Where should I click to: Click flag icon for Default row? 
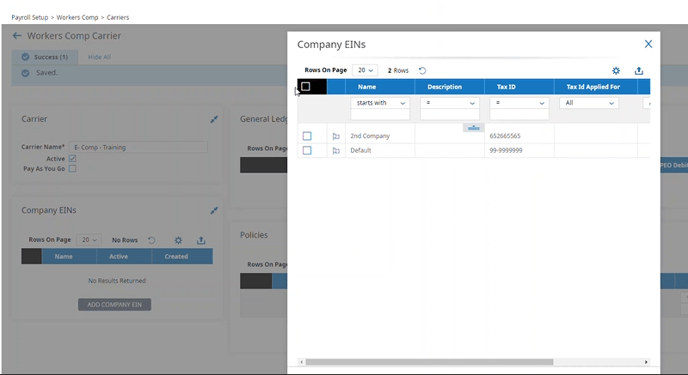(336, 151)
